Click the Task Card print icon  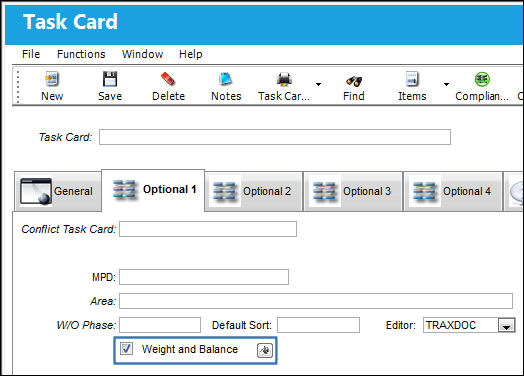[x=284, y=79]
